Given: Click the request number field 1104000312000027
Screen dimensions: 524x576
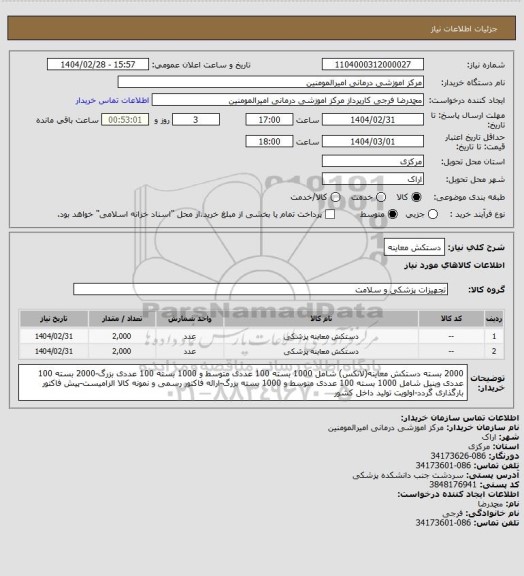Looking at the screenshot, I should click(x=373, y=64).
